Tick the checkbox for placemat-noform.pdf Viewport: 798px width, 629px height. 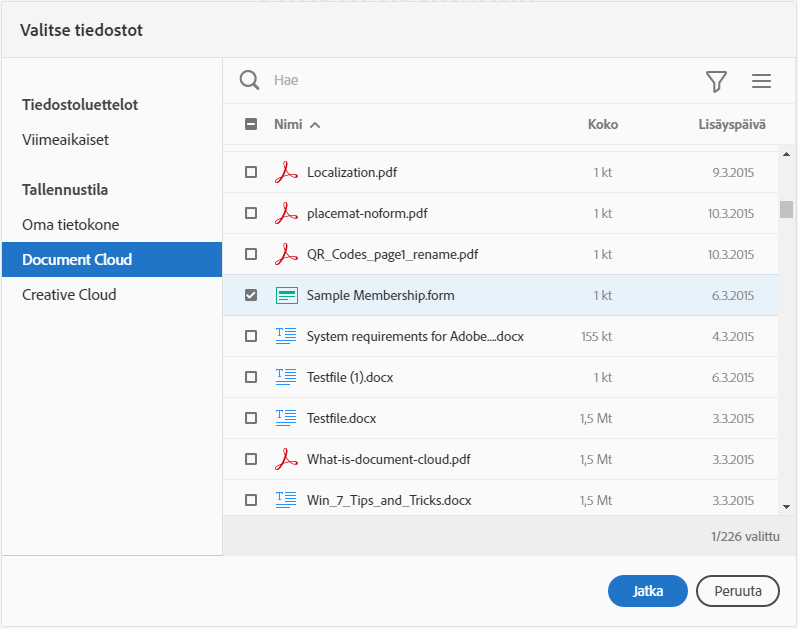(x=251, y=213)
